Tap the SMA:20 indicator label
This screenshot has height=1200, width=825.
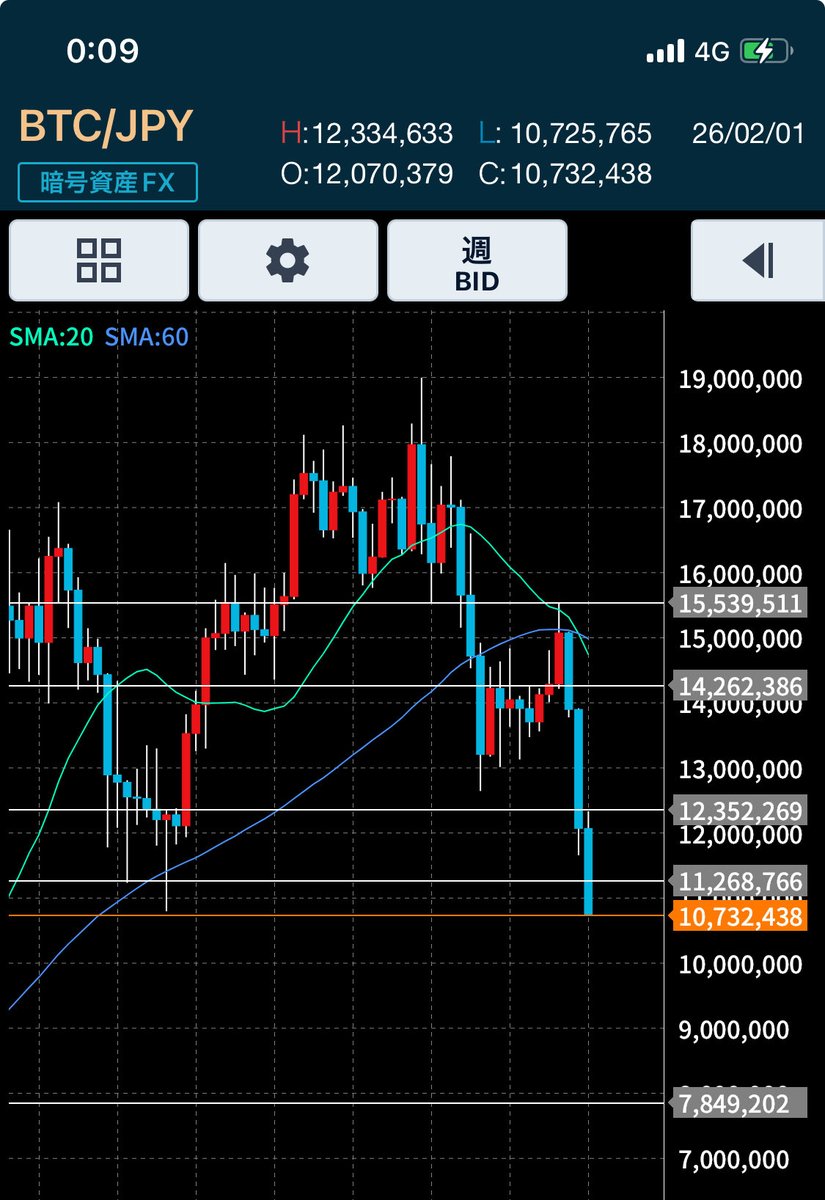click(x=51, y=337)
